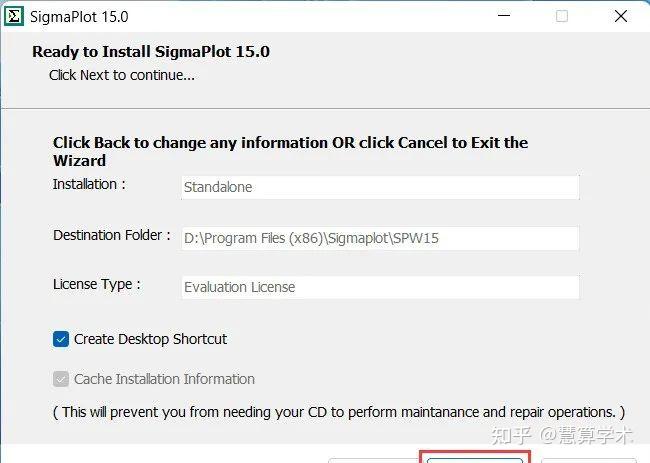Click the Ready to Install SigmaPlot 15.0 heading
Viewport: 650px width, 463px height.
coord(151,52)
